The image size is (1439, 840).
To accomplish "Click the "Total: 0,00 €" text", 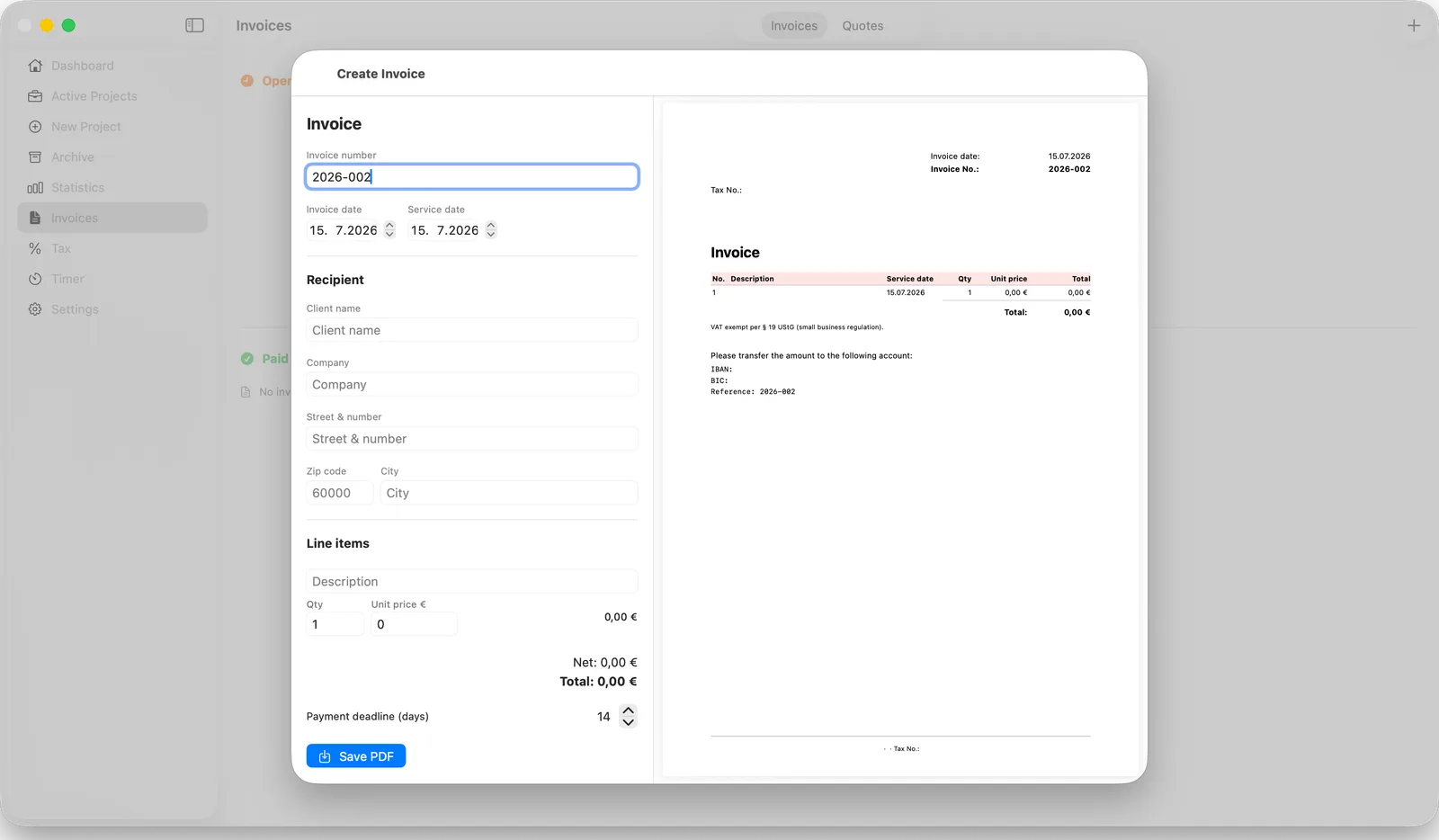I will 598,682.
